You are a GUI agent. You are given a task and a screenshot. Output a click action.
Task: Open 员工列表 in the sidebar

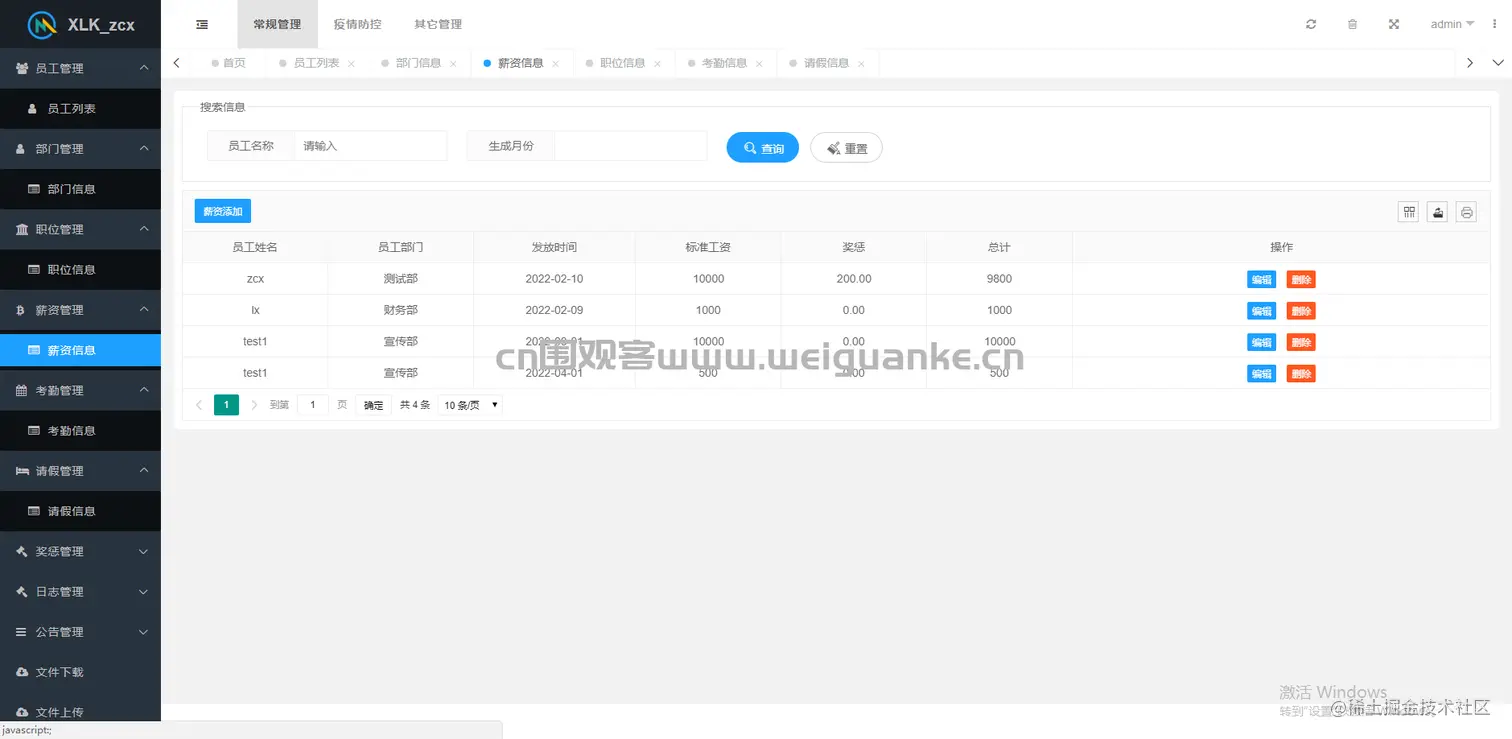pyautogui.click(x=80, y=109)
